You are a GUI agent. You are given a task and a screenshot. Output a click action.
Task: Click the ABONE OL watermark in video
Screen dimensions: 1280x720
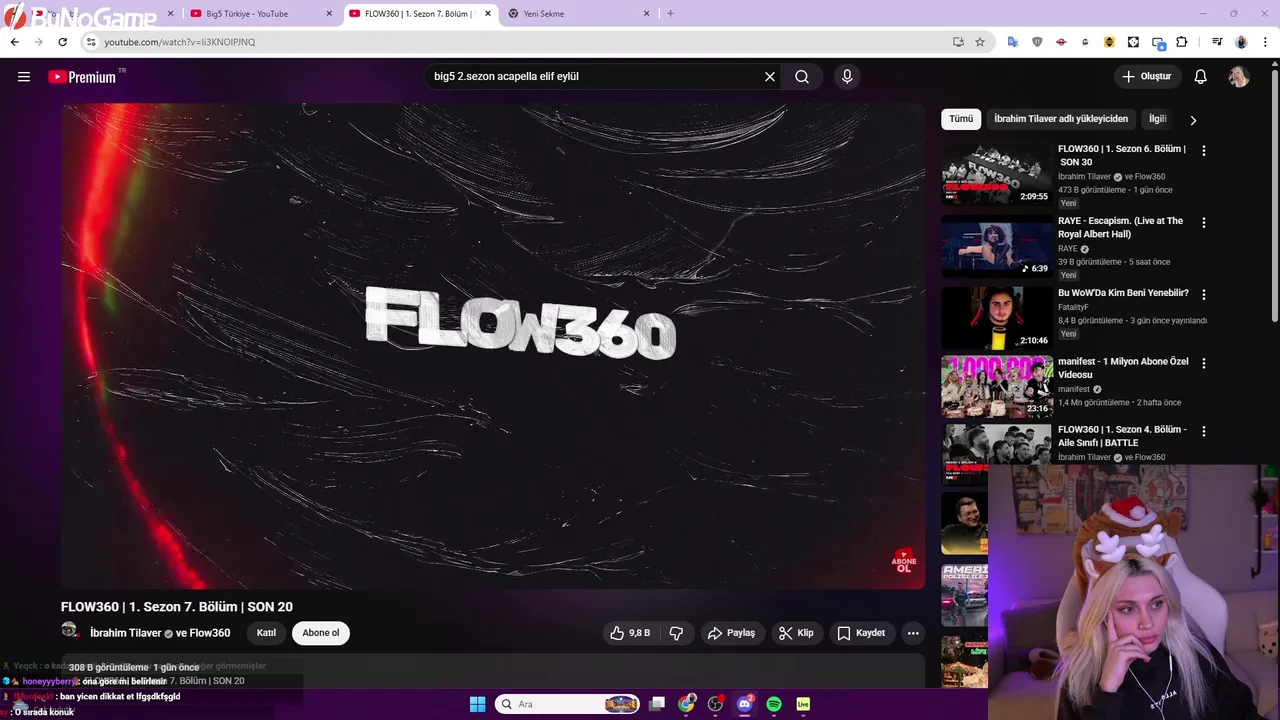click(x=904, y=561)
